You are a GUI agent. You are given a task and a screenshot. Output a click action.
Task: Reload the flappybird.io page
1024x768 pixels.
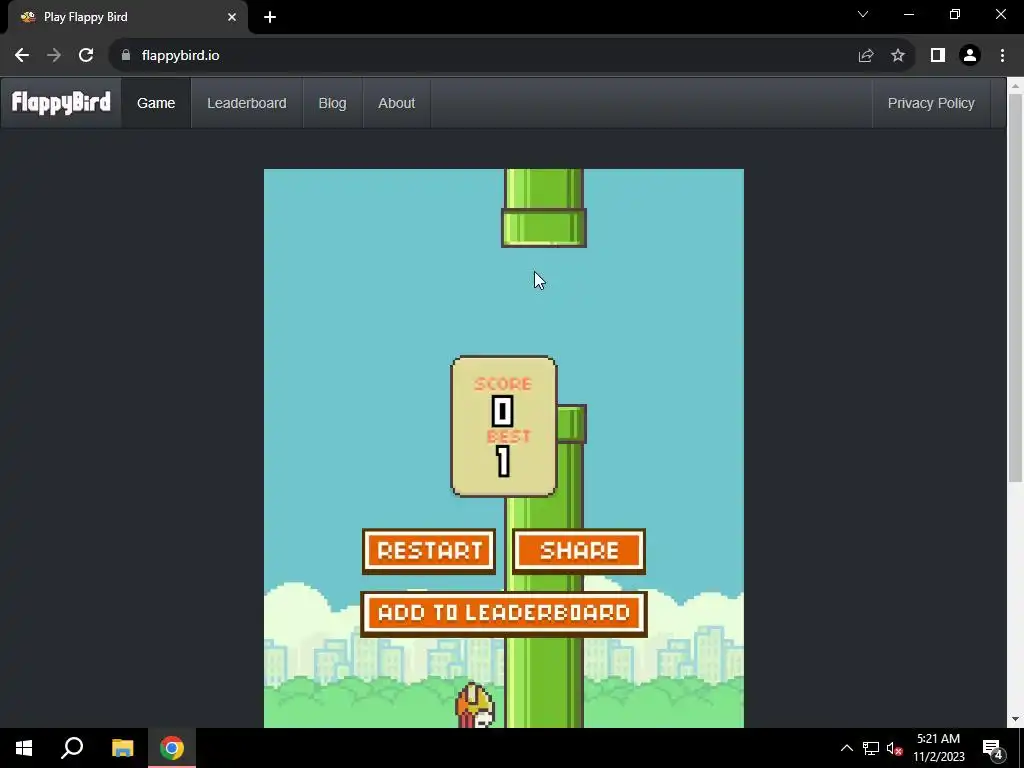[86, 56]
